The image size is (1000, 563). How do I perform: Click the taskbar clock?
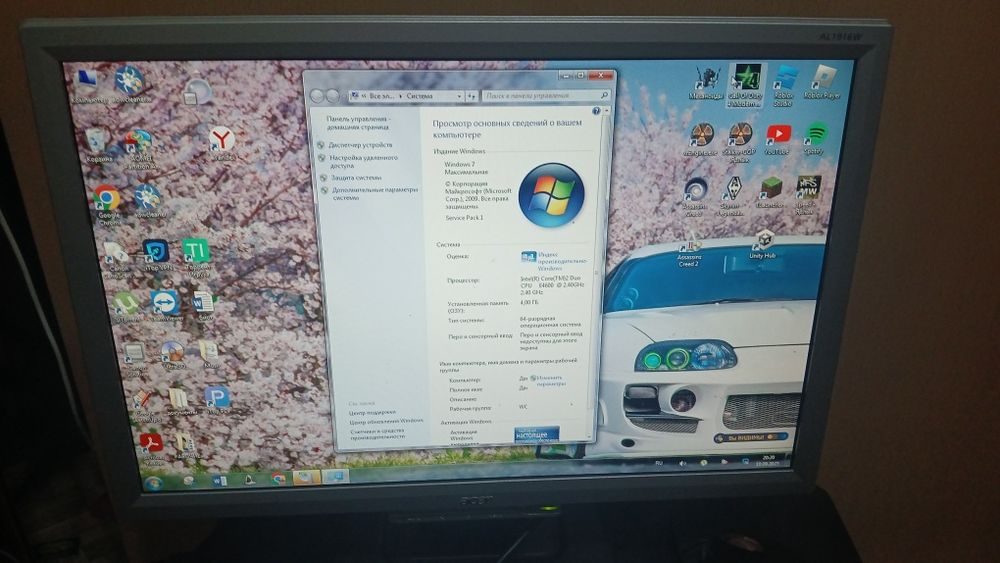766,460
